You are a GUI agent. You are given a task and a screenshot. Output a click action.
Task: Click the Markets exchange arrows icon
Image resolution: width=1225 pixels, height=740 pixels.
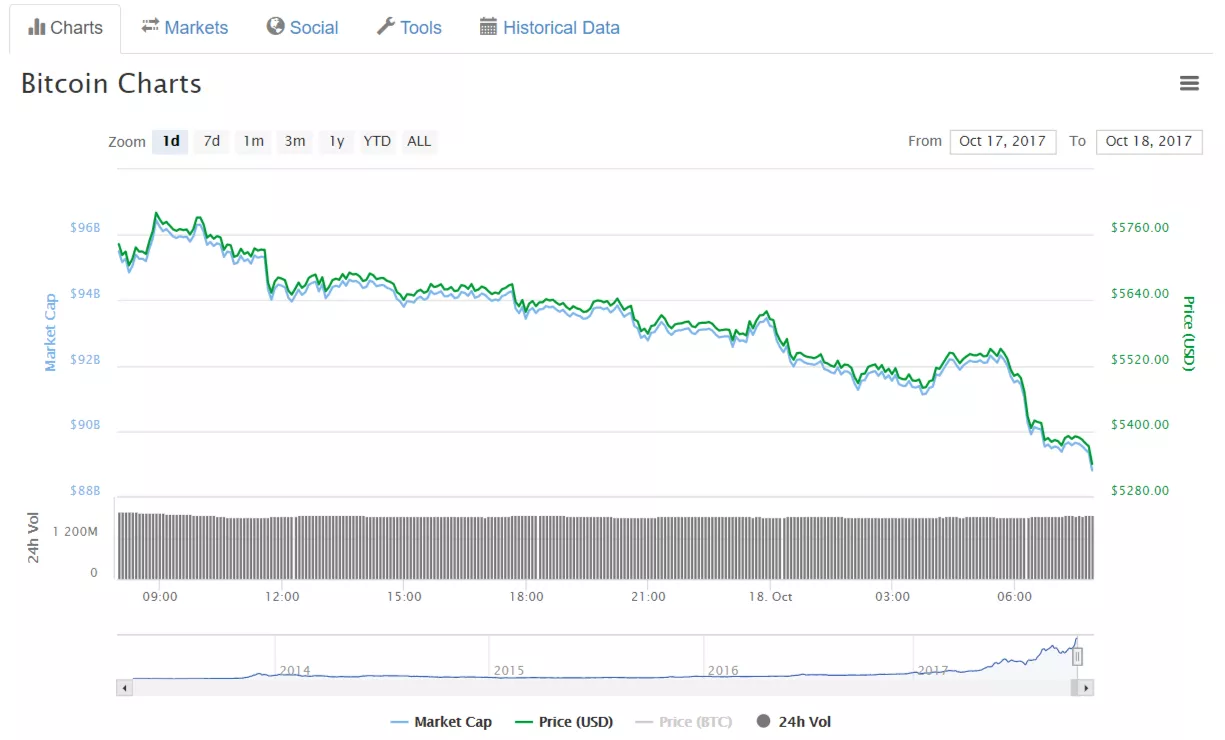coord(151,27)
